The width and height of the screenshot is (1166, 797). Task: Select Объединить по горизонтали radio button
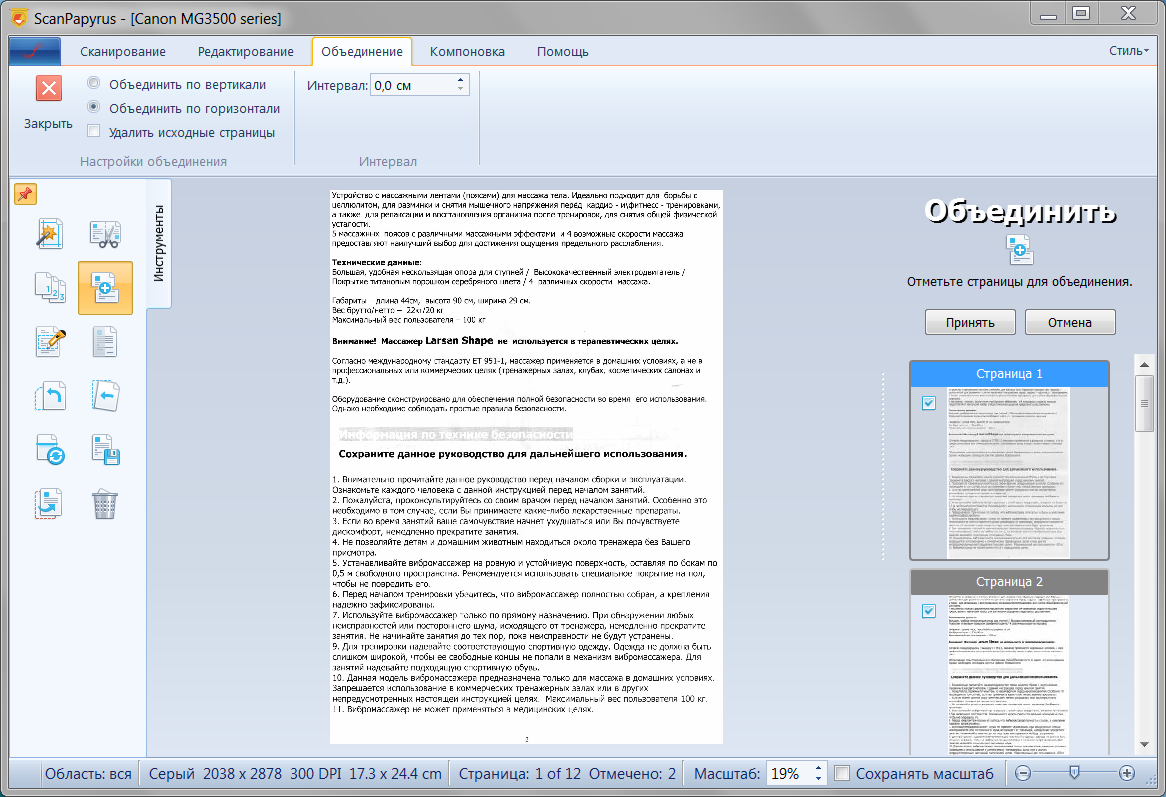[x=94, y=107]
